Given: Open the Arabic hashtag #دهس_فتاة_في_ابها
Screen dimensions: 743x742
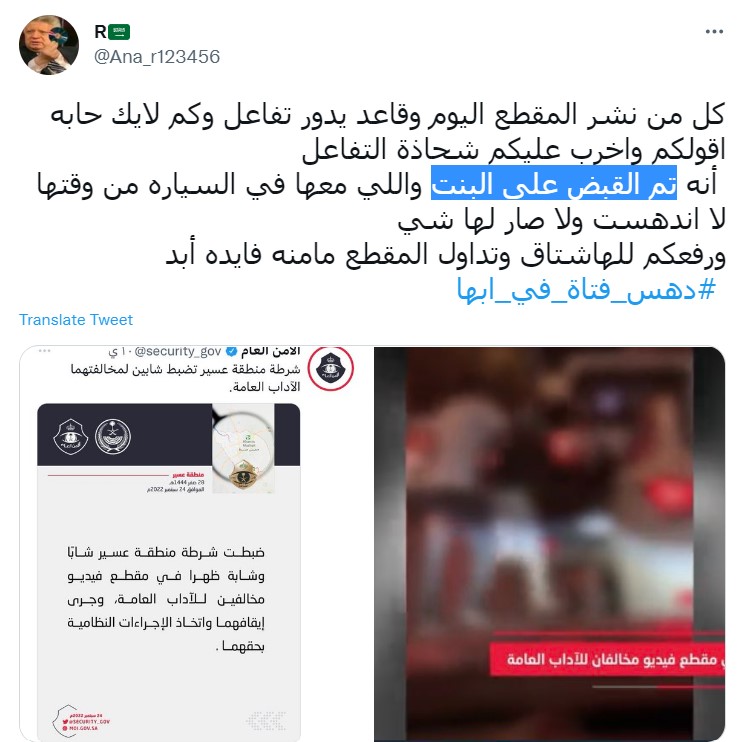Looking at the screenshot, I should pos(586,290).
